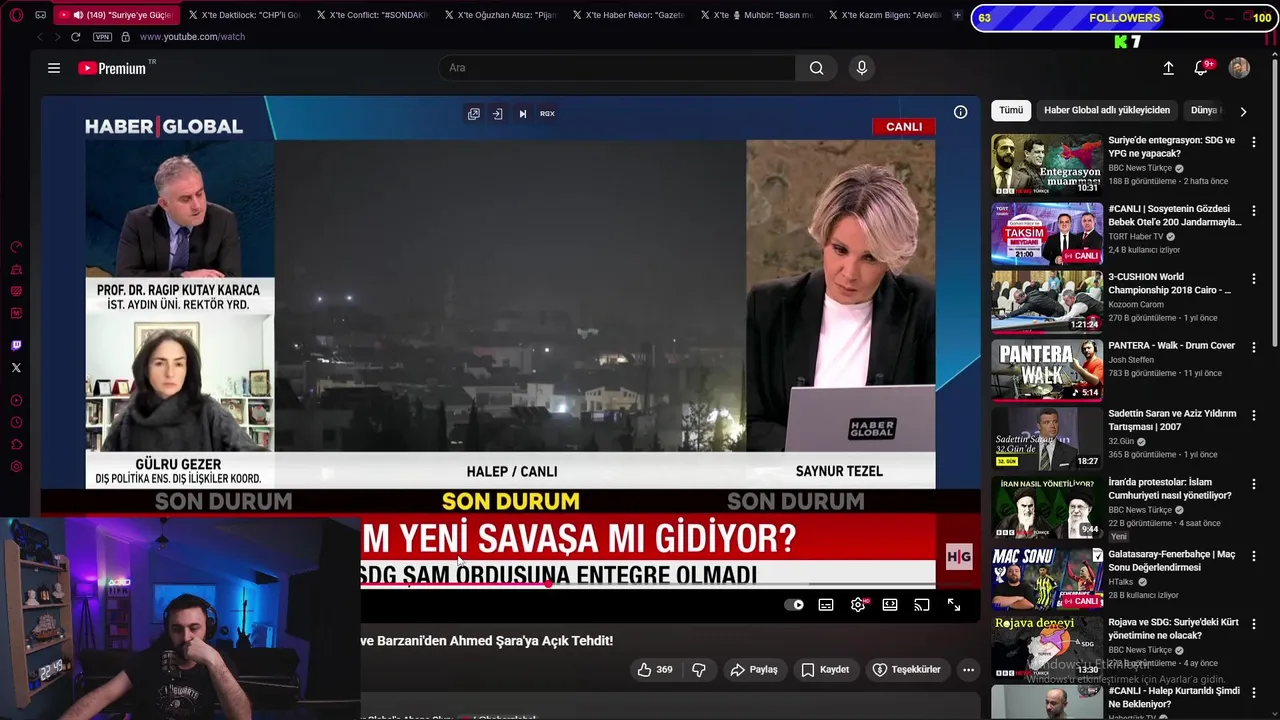Open sidebar Extensions cube icon

click(x=16, y=445)
